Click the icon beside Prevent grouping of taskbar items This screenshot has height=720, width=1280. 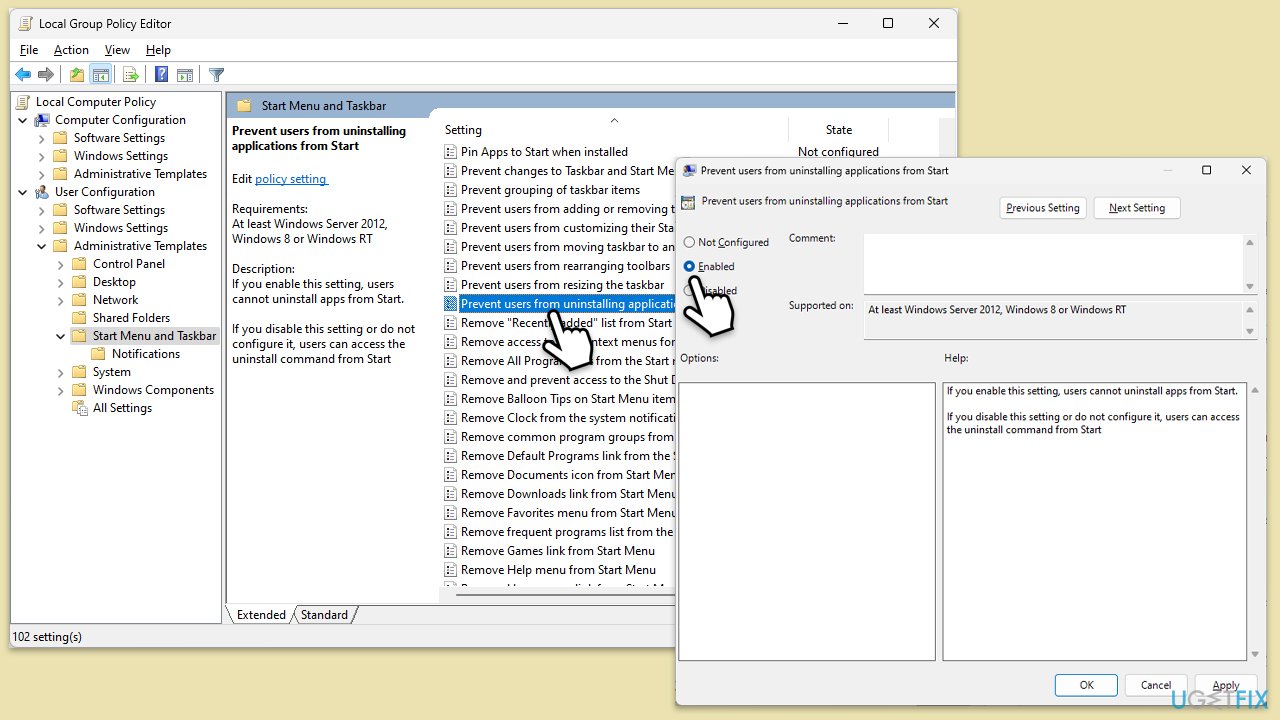pyautogui.click(x=450, y=190)
